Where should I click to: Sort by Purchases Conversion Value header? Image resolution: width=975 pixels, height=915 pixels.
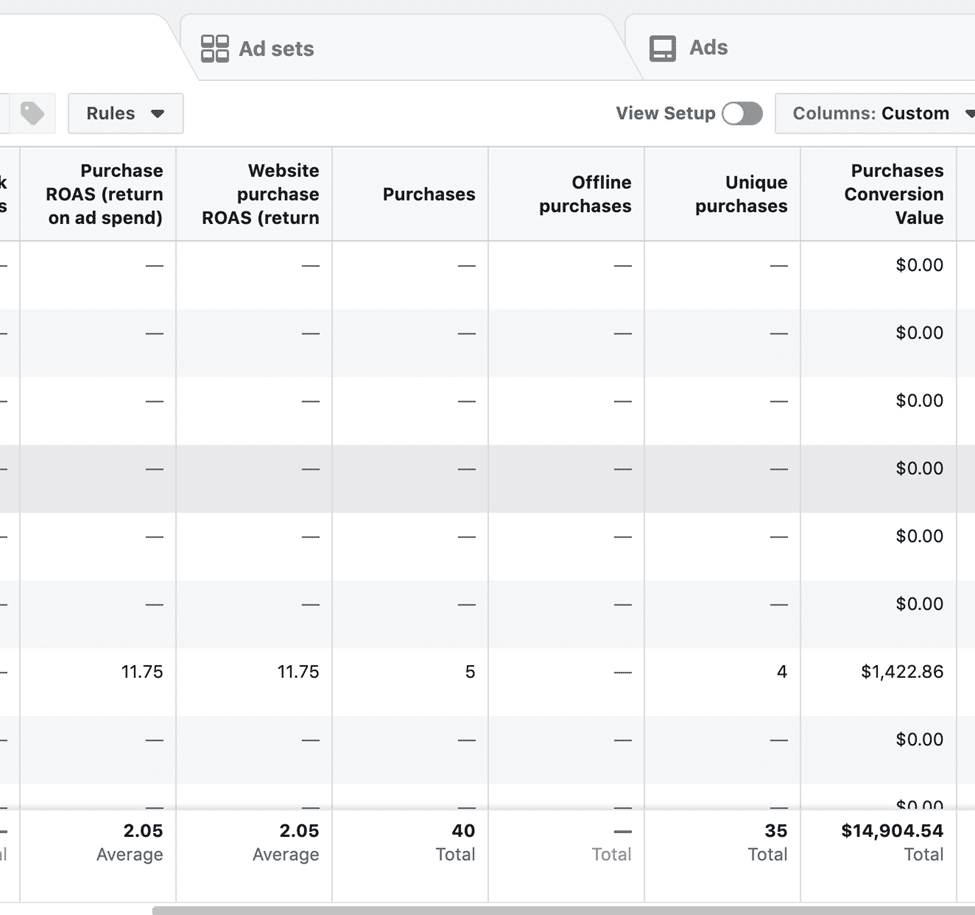coord(879,194)
